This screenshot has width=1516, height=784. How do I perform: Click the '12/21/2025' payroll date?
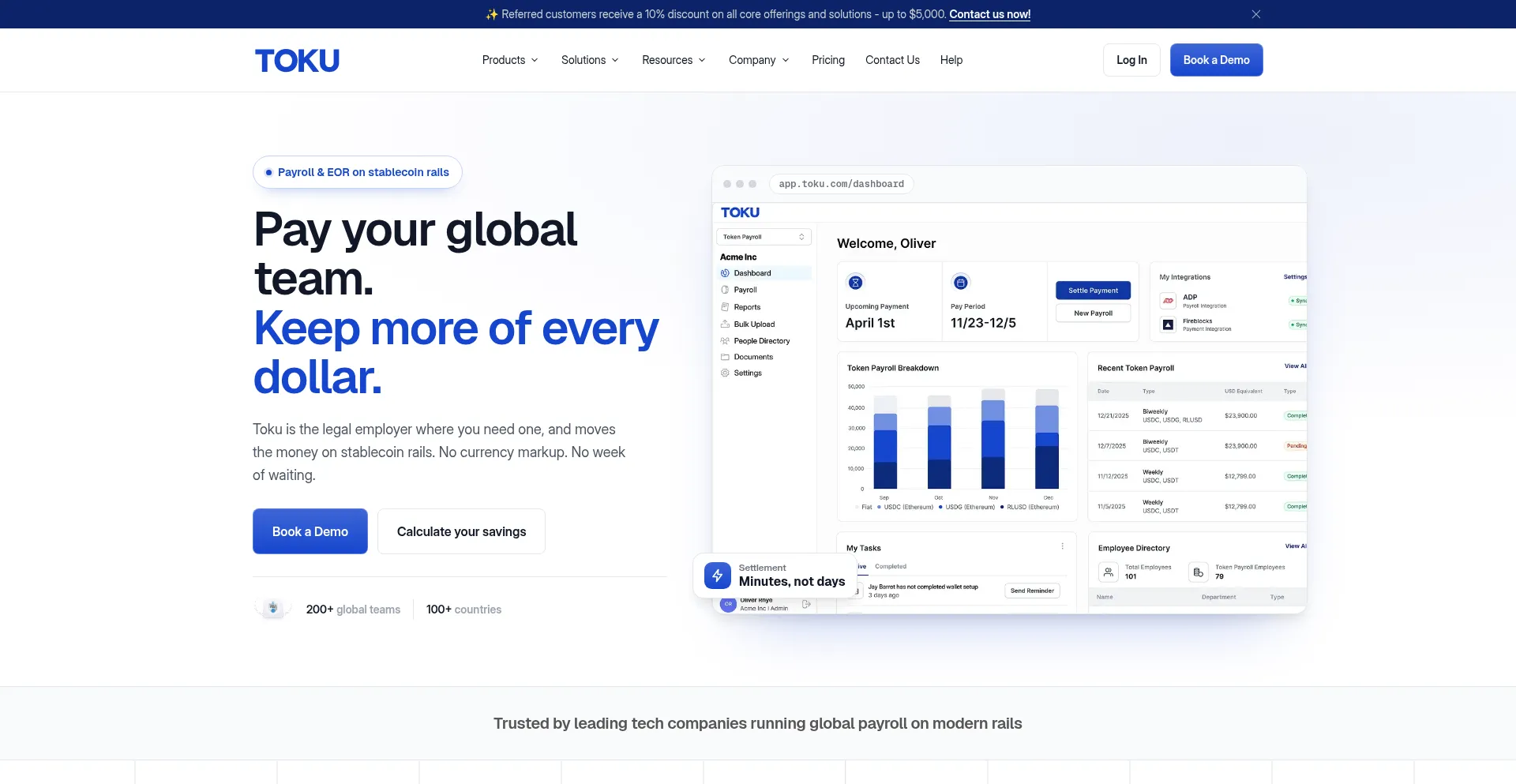pyautogui.click(x=1113, y=416)
